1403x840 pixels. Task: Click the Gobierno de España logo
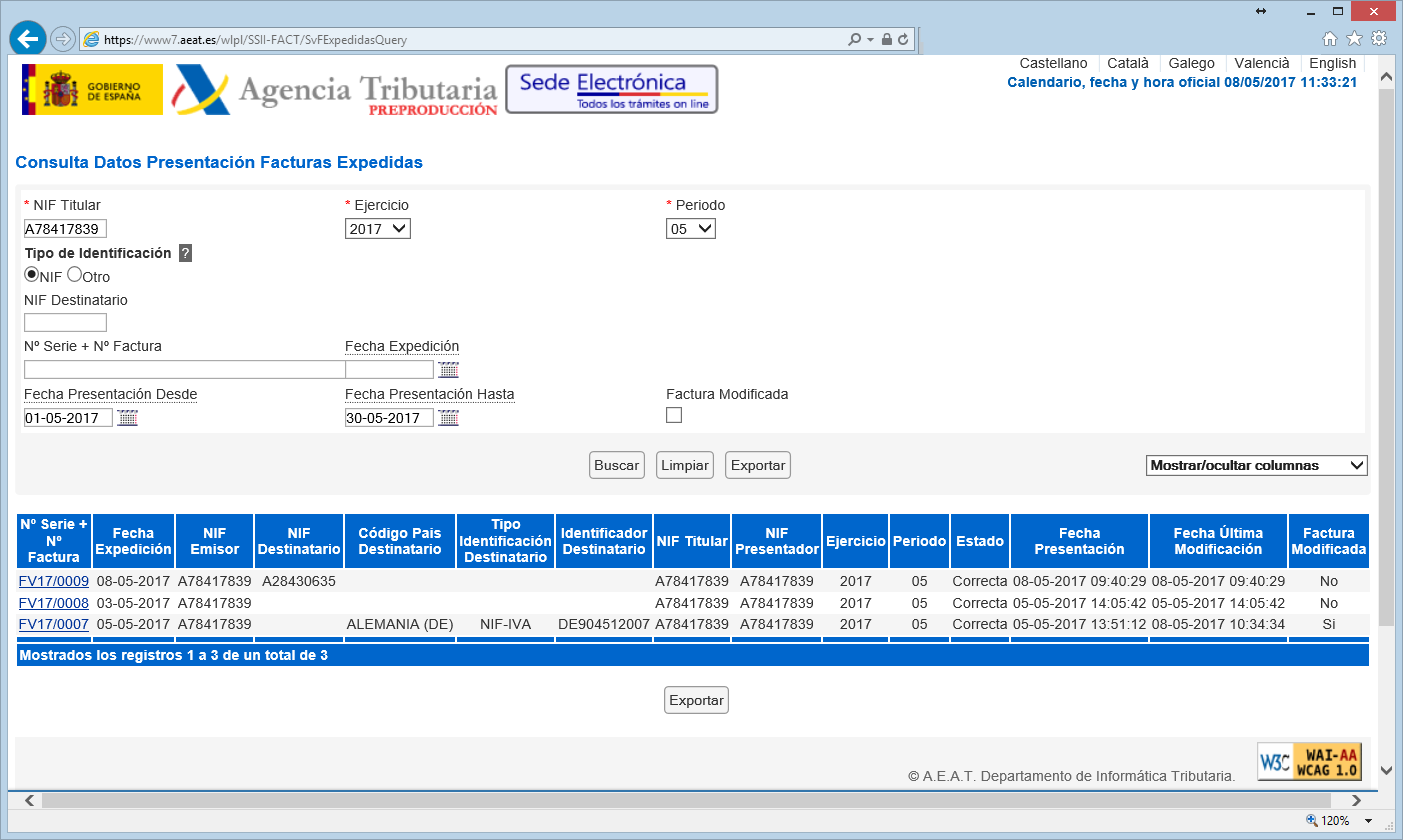point(92,90)
